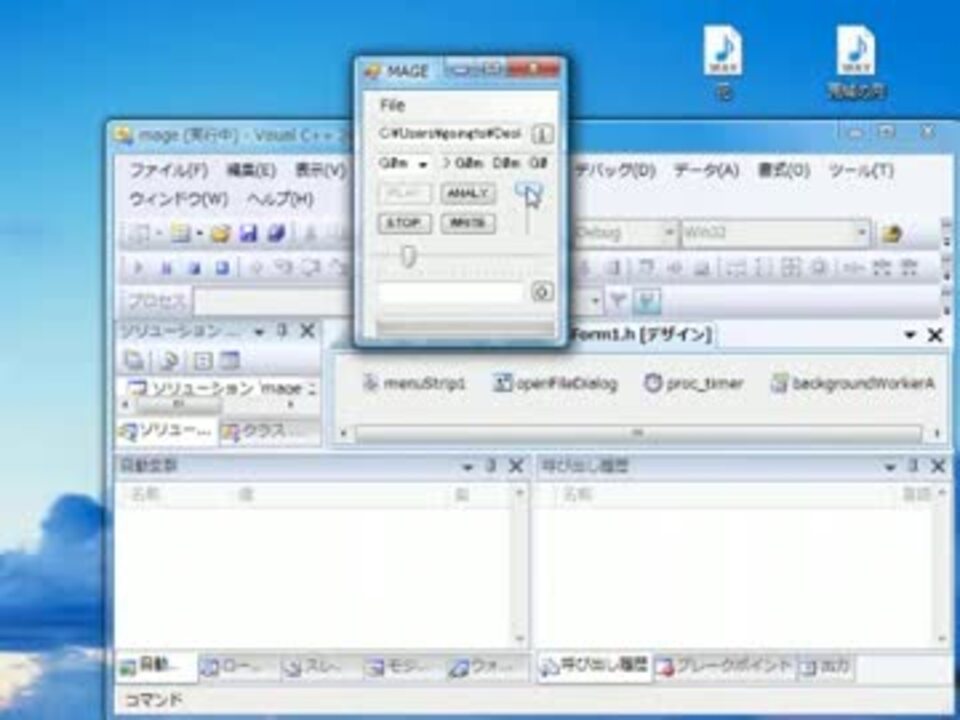Screen dimensions: 960x720
Task: Switch to the クラス... tab
Action: click(x=269, y=431)
